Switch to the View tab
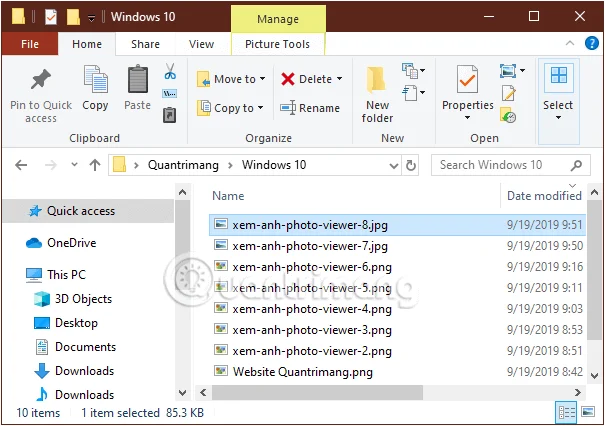 (201, 44)
